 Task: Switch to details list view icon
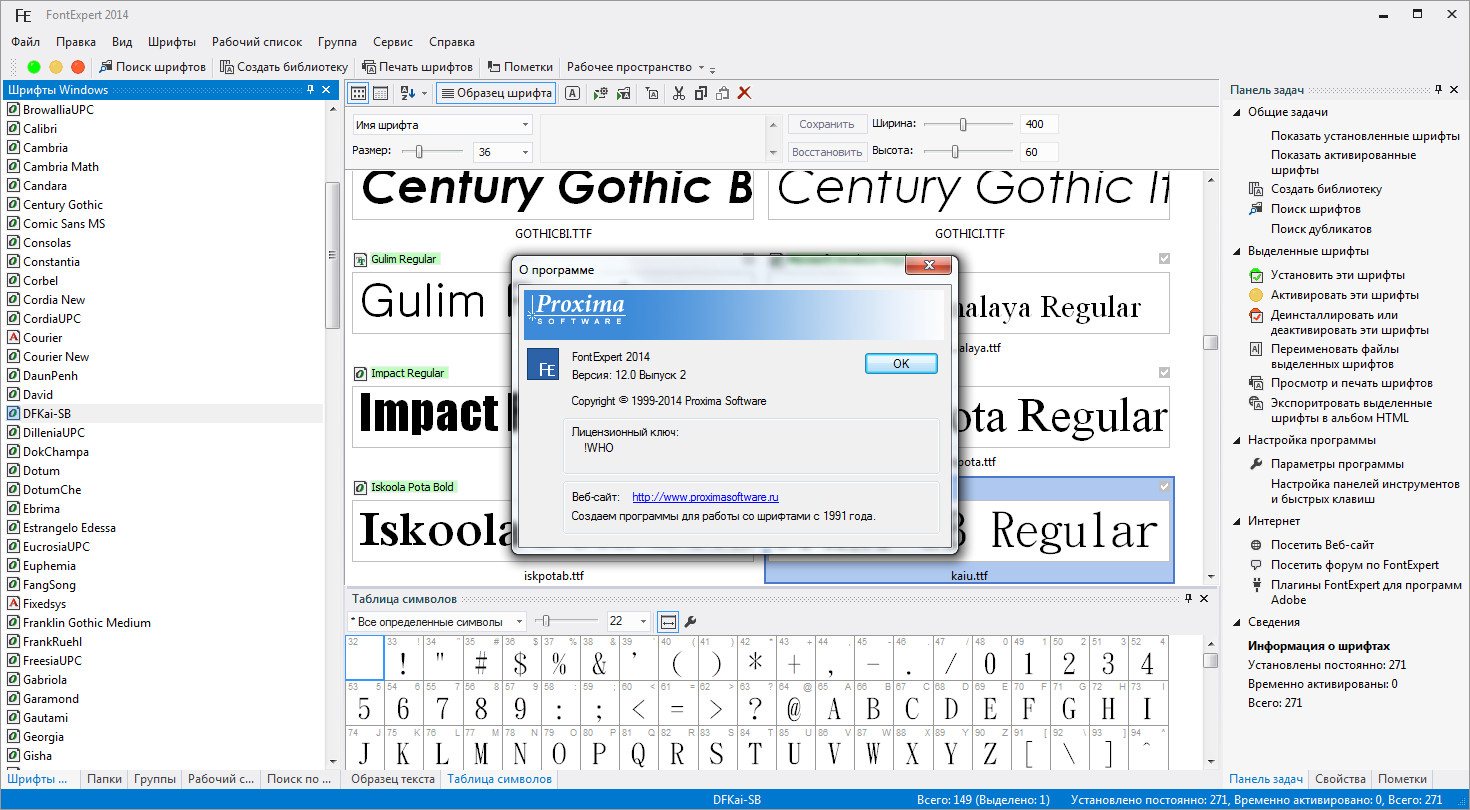point(380,93)
